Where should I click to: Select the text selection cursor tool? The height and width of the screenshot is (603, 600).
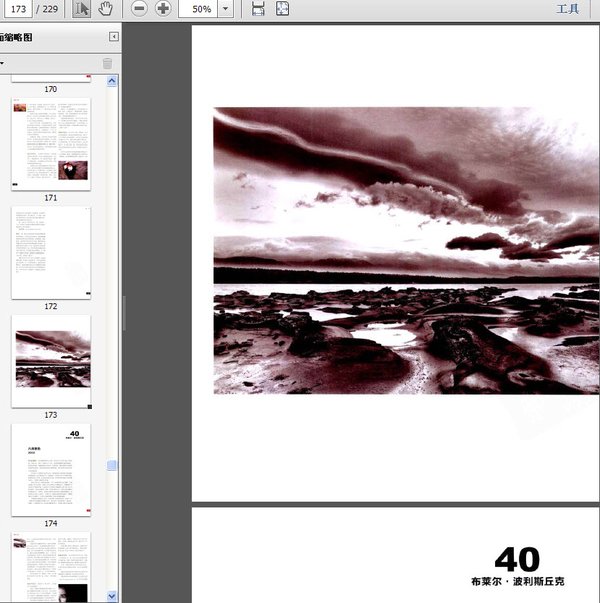click(x=82, y=9)
